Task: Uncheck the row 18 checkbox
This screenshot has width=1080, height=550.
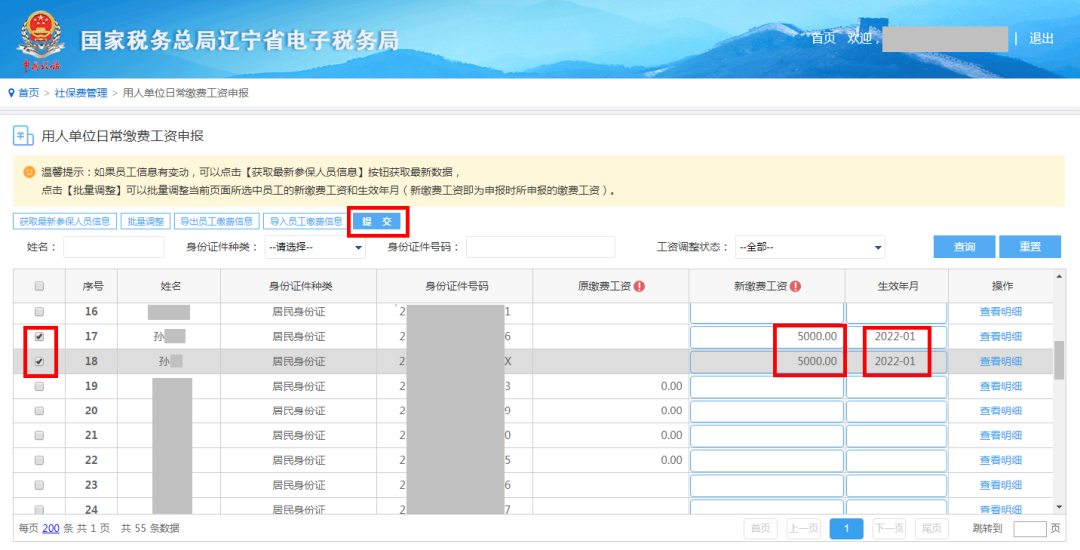Action: point(39,361)
